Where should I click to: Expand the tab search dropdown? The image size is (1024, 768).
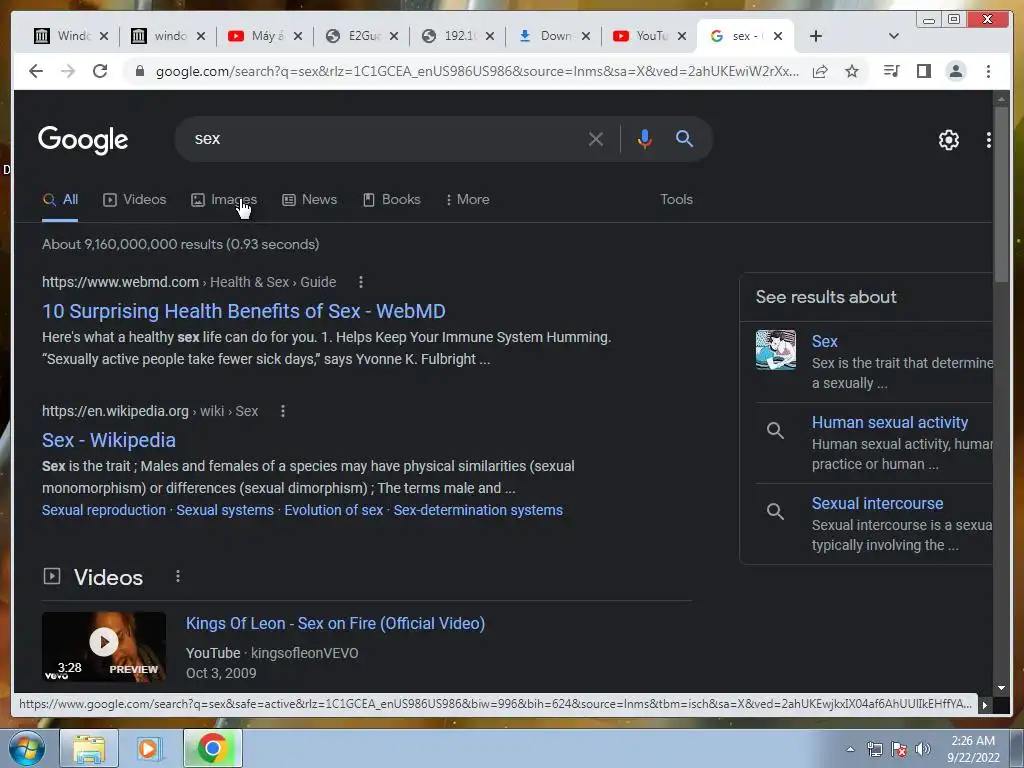point(894,36)
